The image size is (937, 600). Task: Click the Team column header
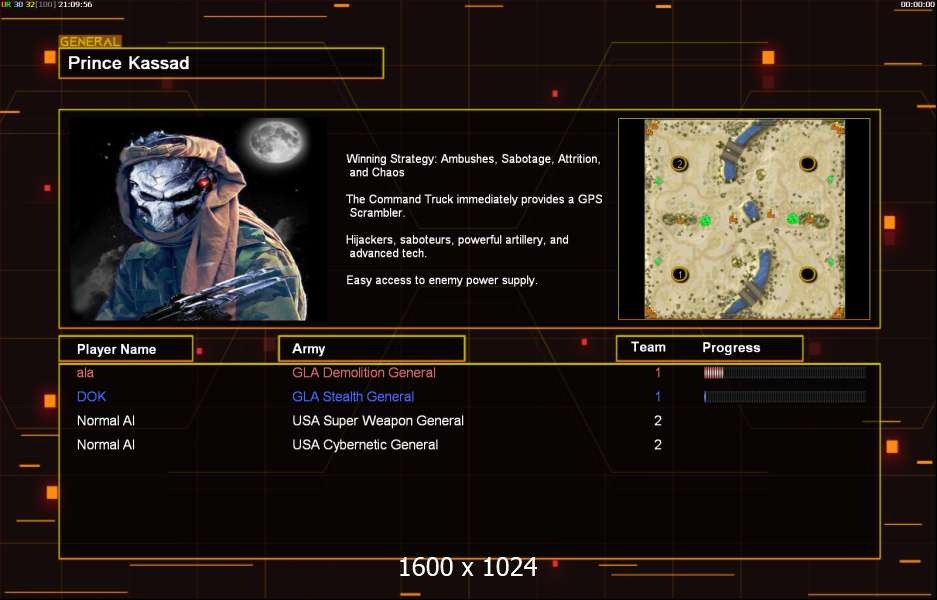[x=648, y=347]
